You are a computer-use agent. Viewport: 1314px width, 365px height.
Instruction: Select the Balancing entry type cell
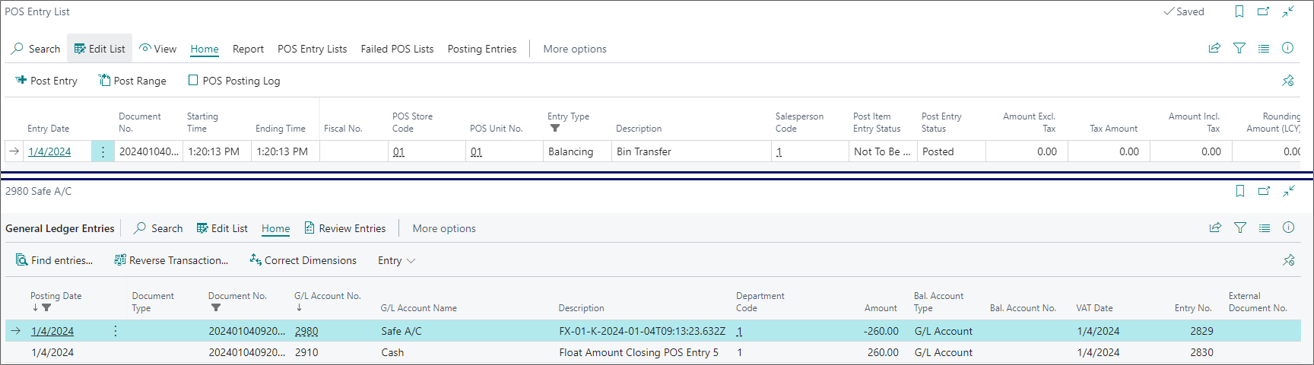point(576,152)
